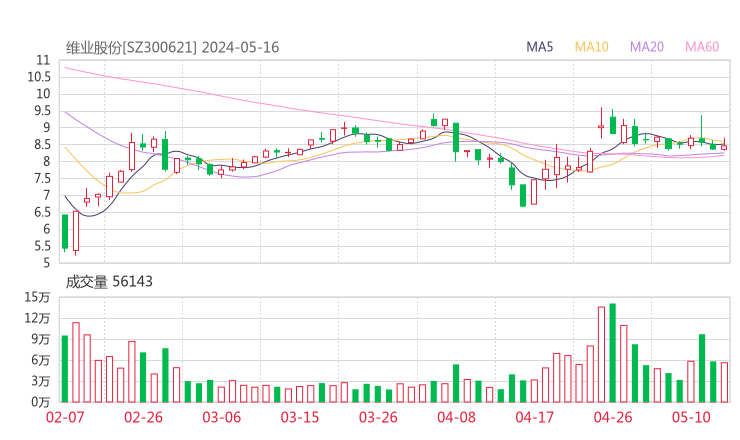Click the 04-08 date axis label

click(x=456, y=417)
